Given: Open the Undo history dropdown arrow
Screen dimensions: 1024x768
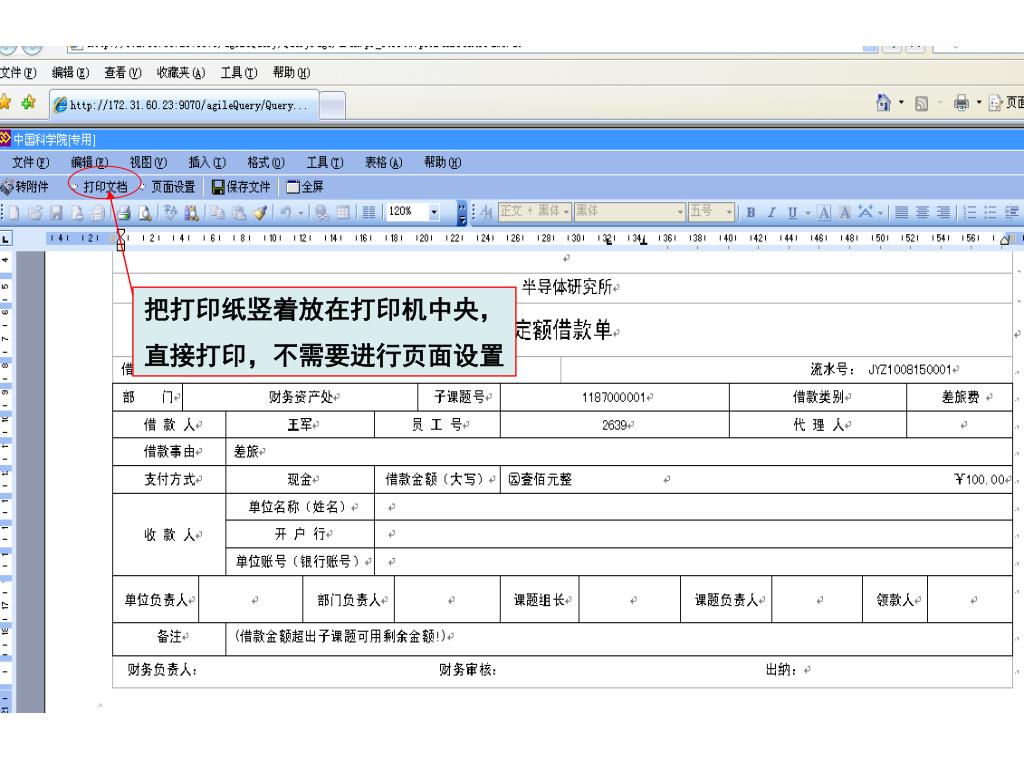Looking at the screenshot, I should tap(301, 212).
